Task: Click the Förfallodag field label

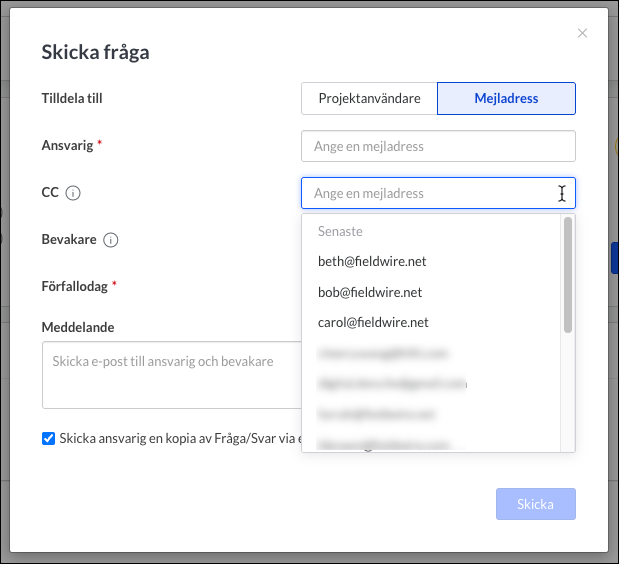Action: [75, 287]
